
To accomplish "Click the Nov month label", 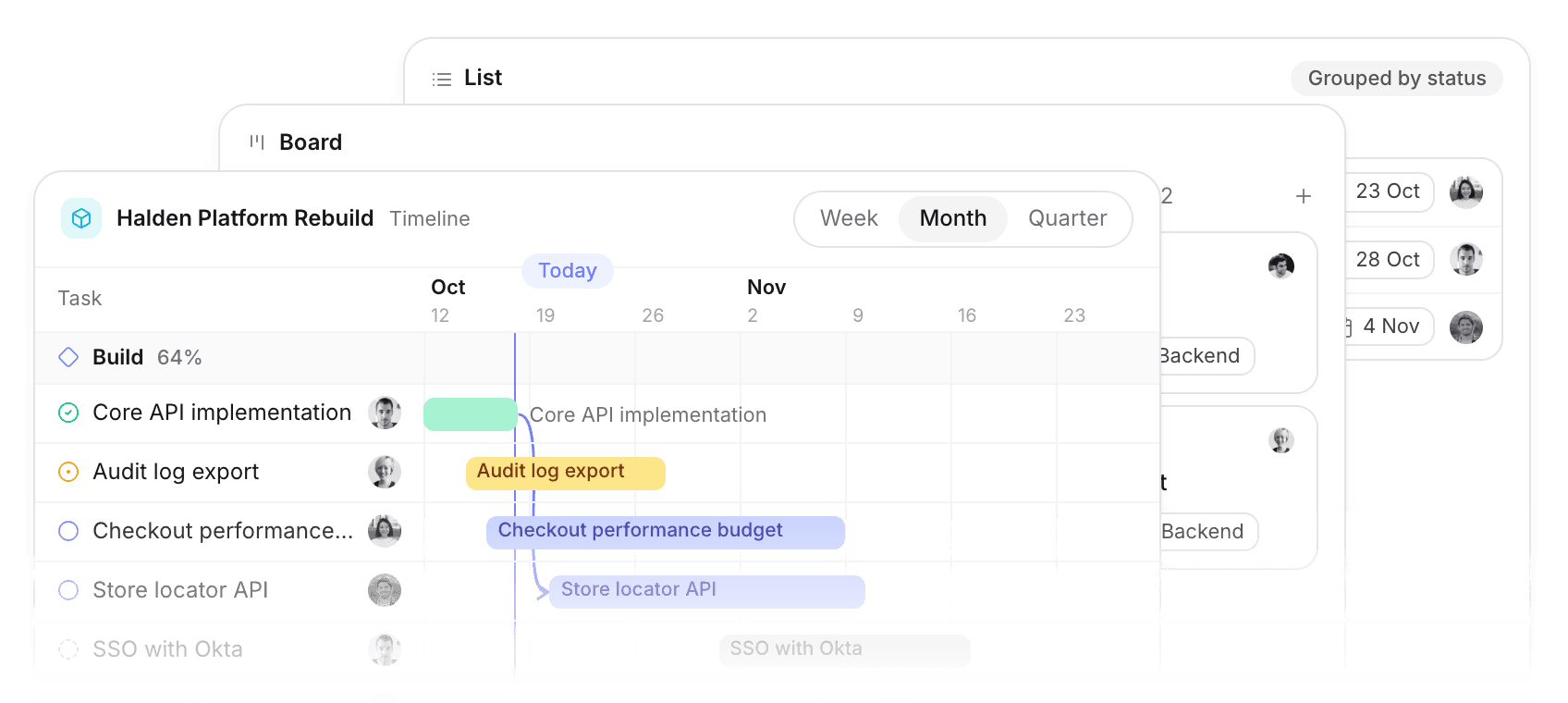I will coord(766,288).
